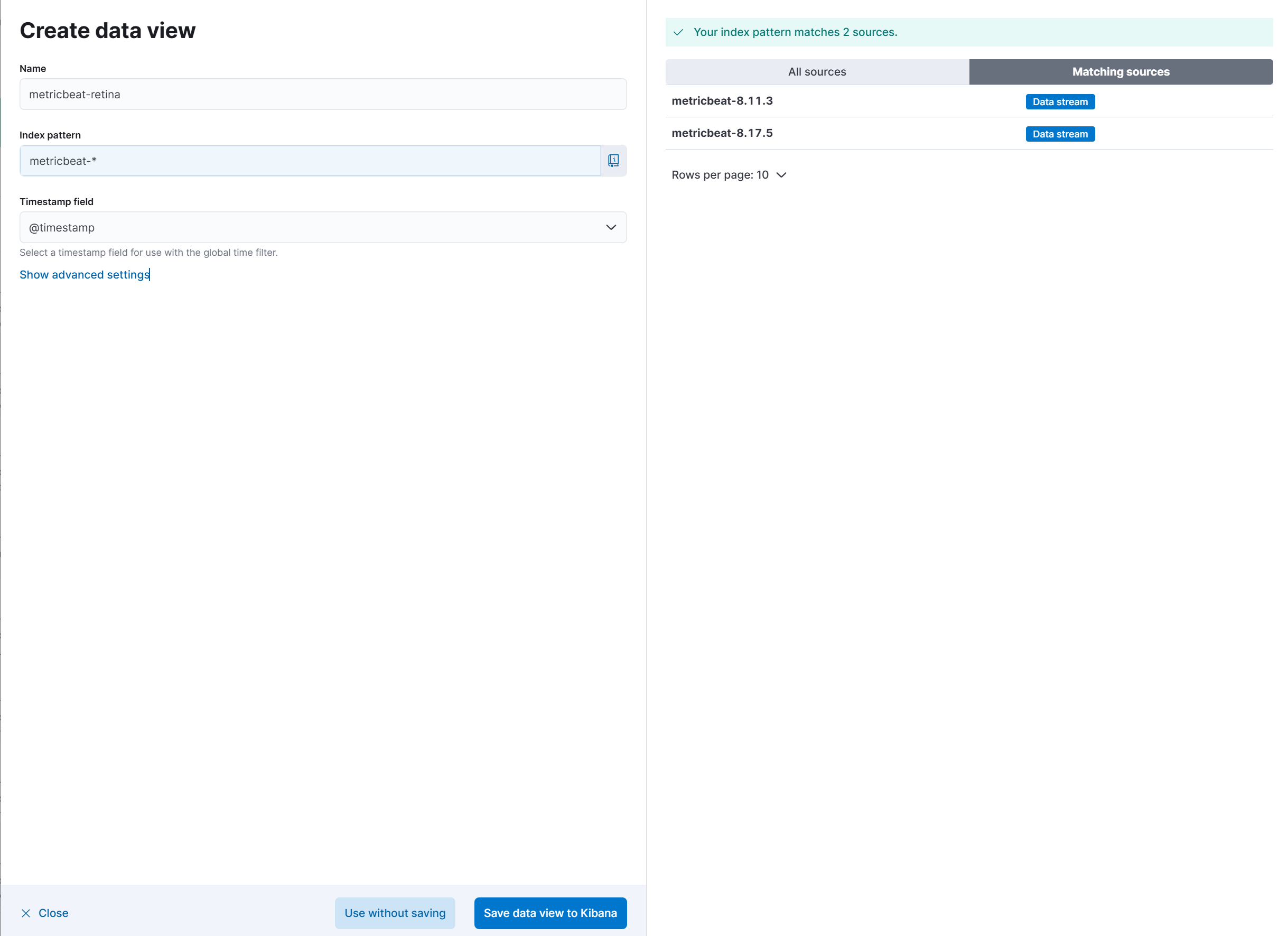
Task: Click the Create data view heading
Action: (x=107, y=31)
